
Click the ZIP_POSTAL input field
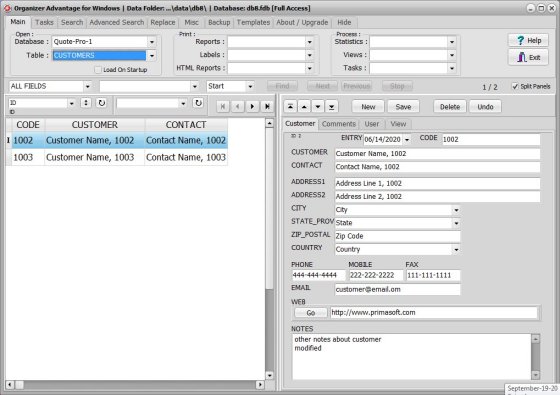tap(397, 236)
